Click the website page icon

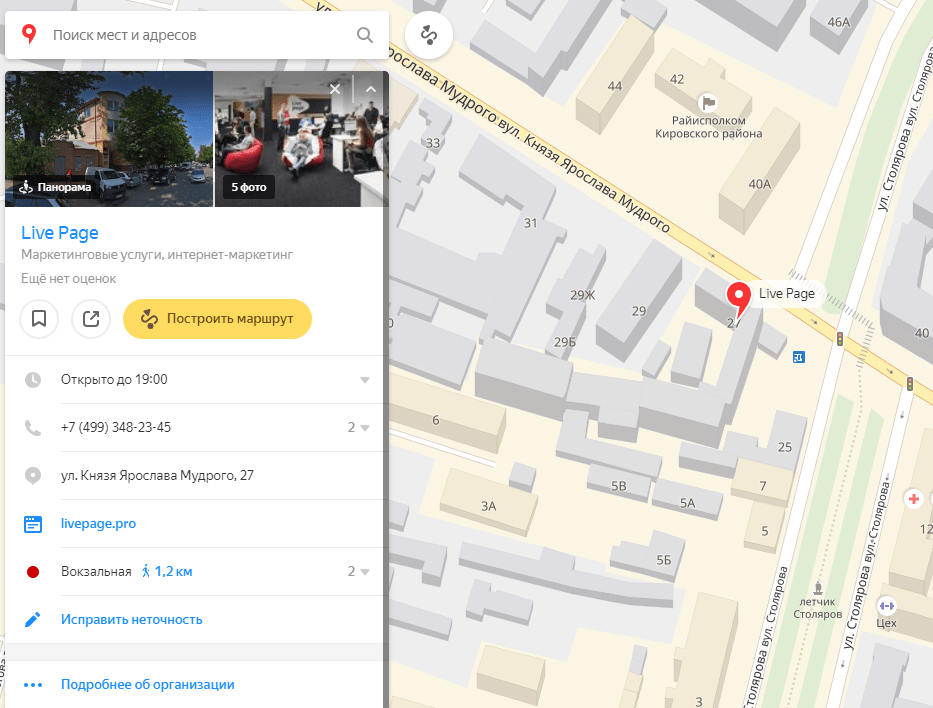(x=33, y=524)
